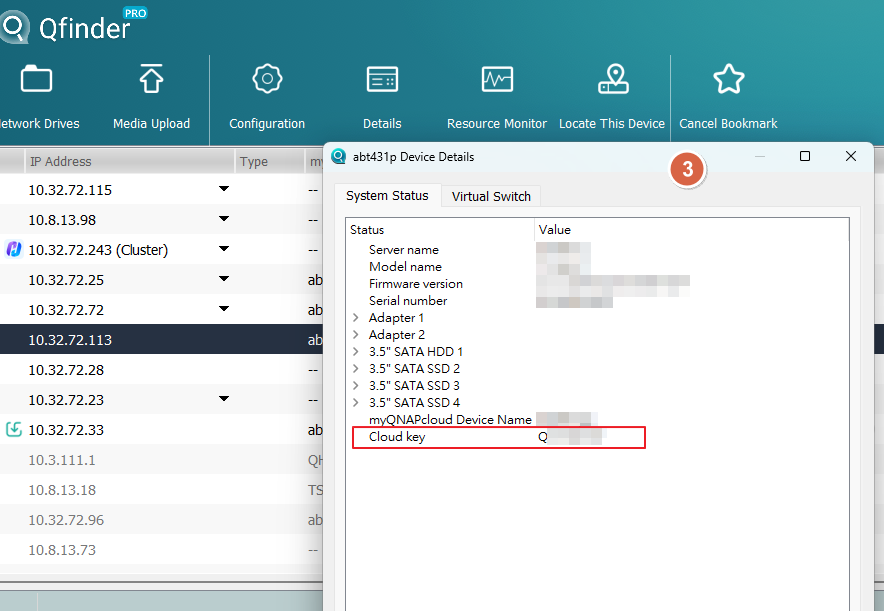Click the Cancel Bookmark star icon
The height and width of the screenshot is (611, 884).
click(x=728, y=79)
